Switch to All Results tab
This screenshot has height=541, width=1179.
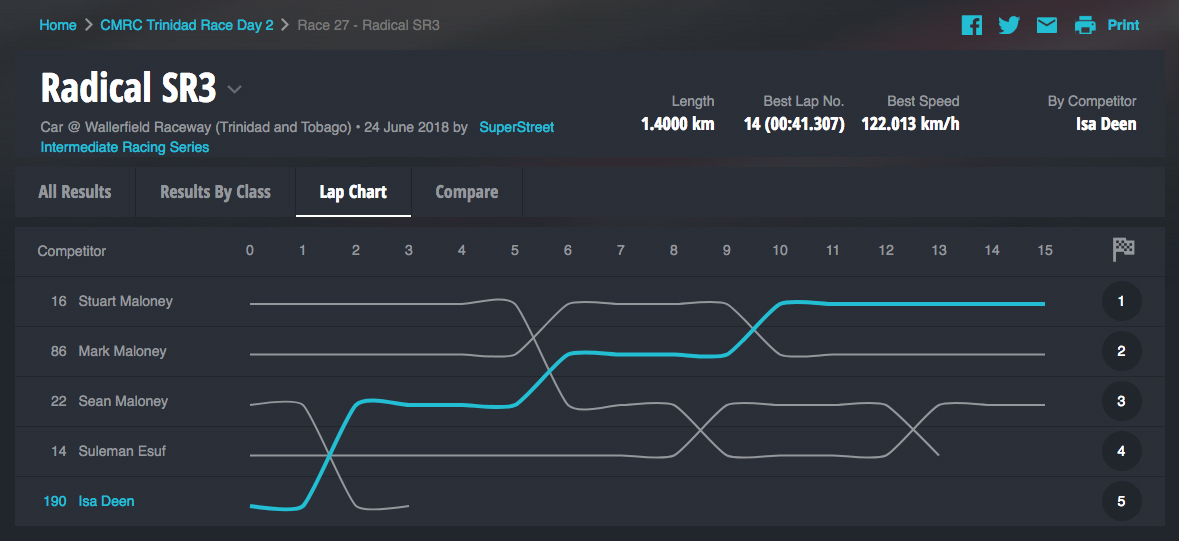point(75,192)
